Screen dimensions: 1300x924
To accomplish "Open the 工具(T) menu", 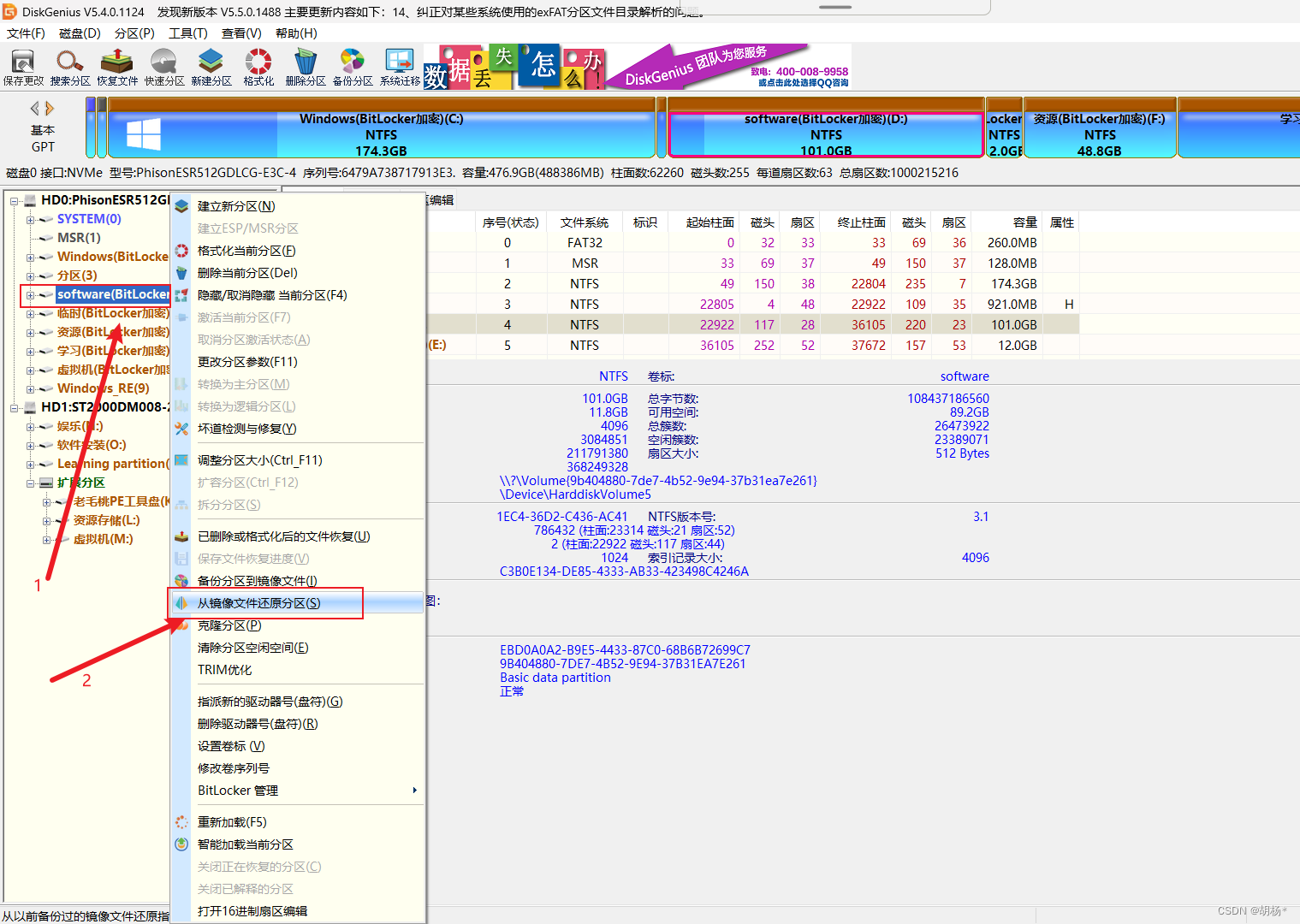I will coord(188,33).
